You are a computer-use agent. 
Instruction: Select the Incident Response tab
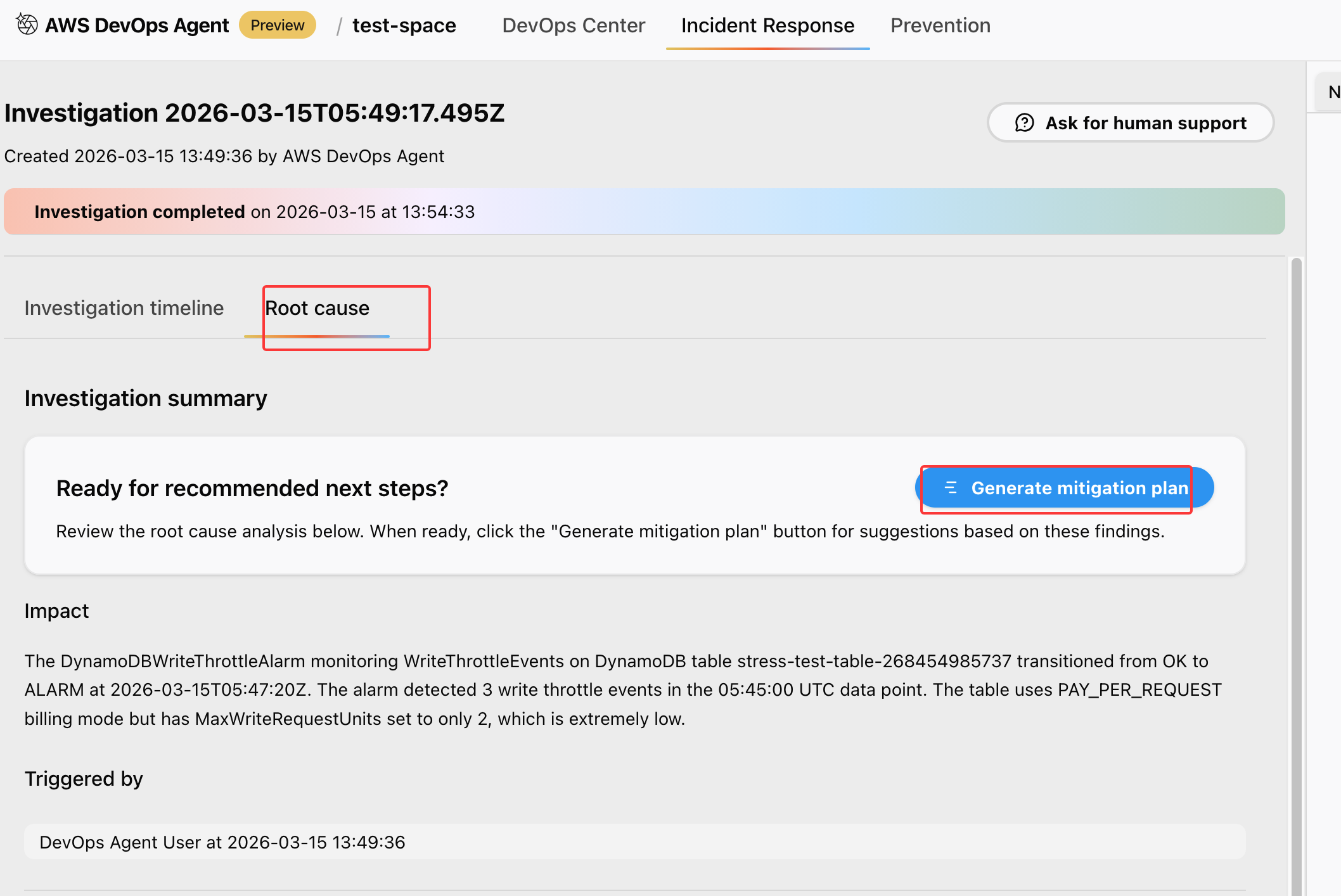coord(767,25)
